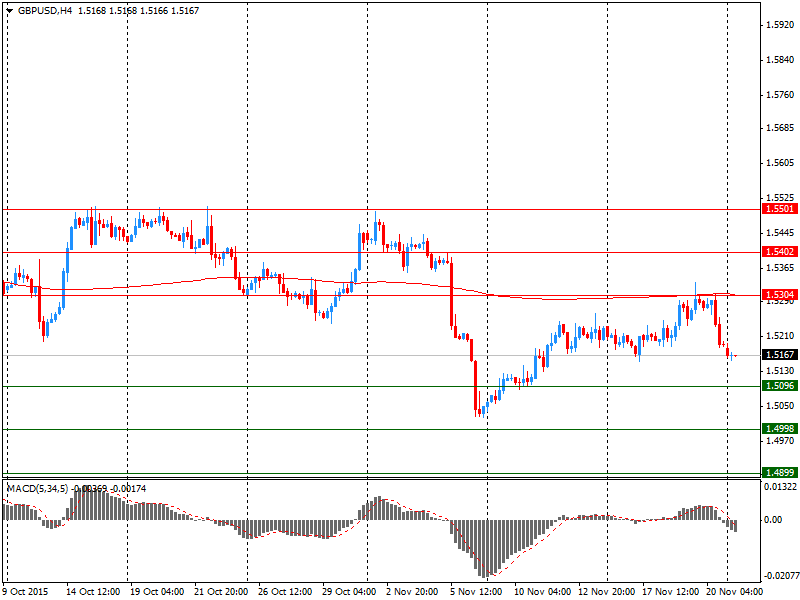Click the current price label 1.5167
800x600 pixels.
click(780, 355)
